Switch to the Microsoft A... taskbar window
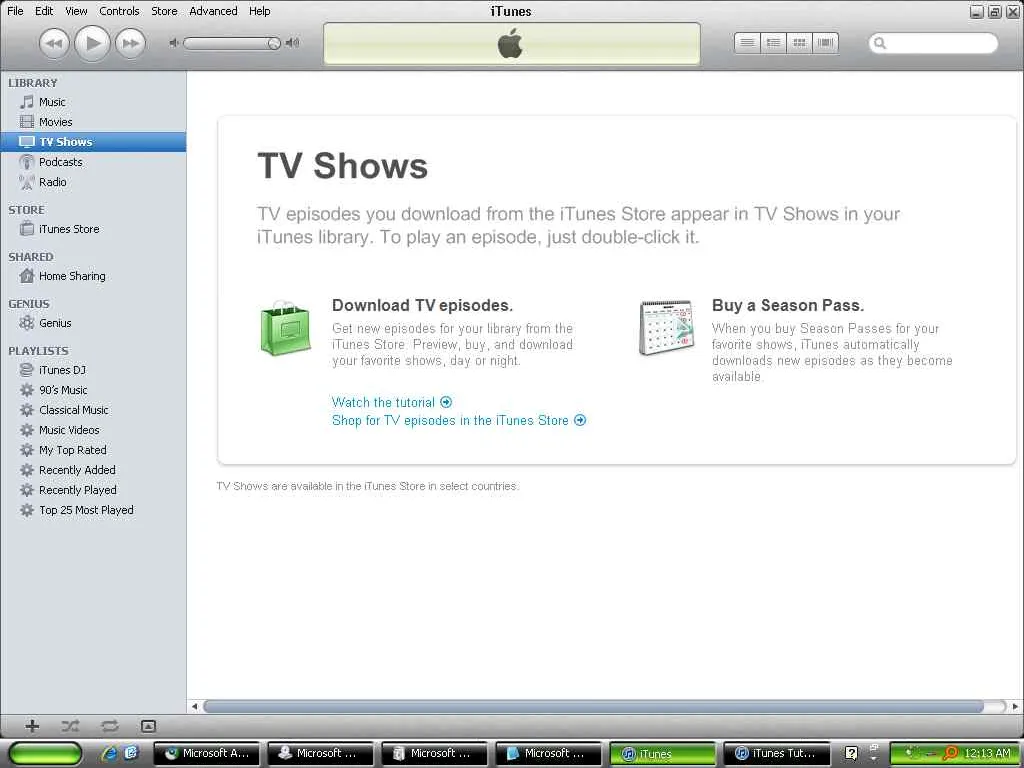 coord(208,754)
